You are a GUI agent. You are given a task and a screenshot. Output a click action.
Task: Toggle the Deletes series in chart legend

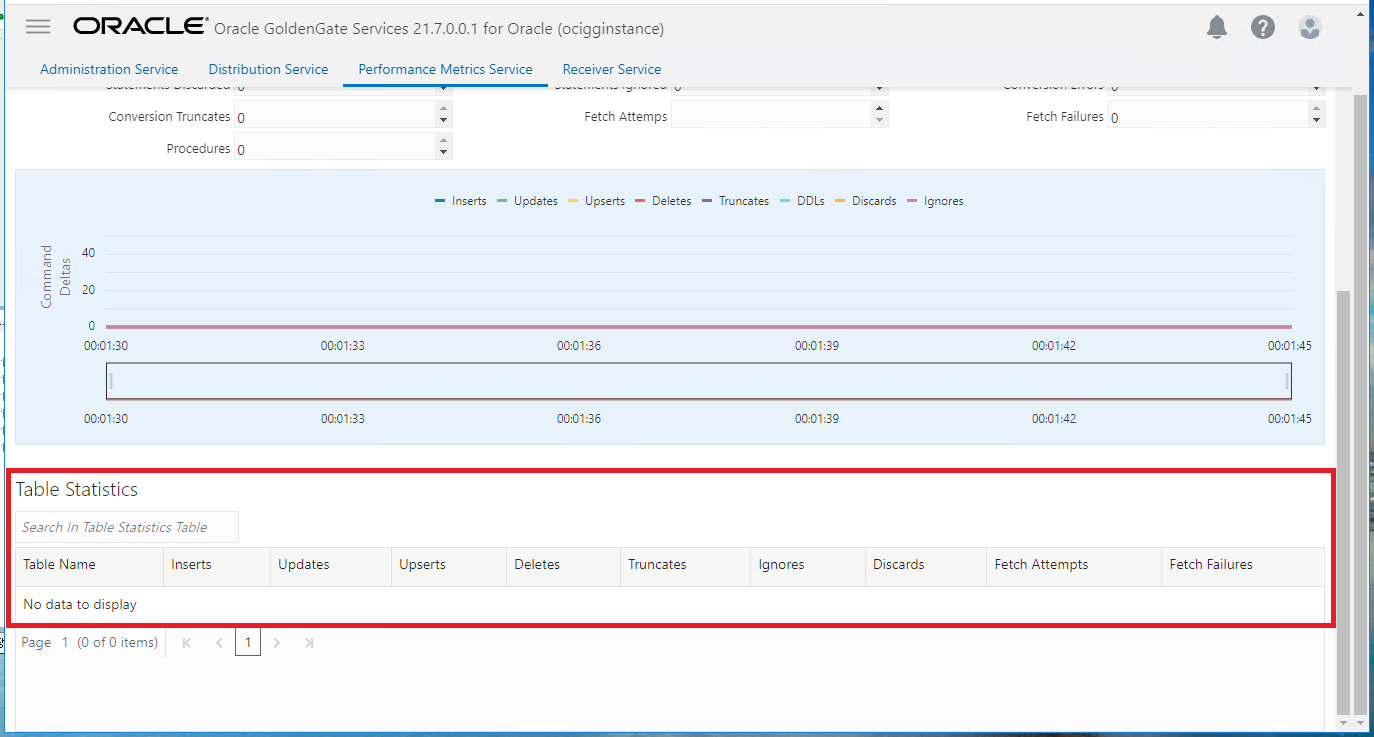coord(663,201)
